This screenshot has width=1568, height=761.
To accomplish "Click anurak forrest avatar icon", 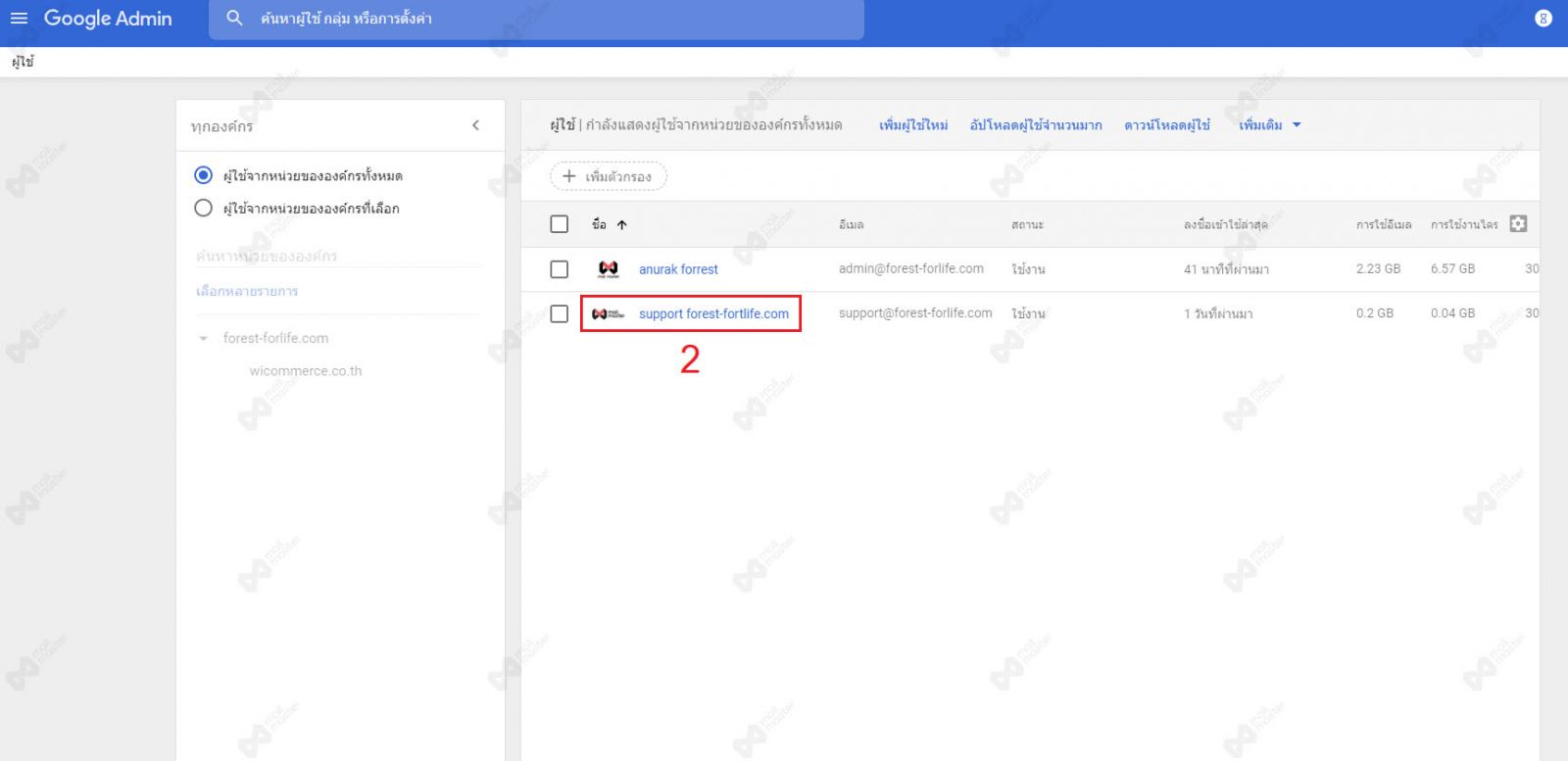I will [608, 269].
